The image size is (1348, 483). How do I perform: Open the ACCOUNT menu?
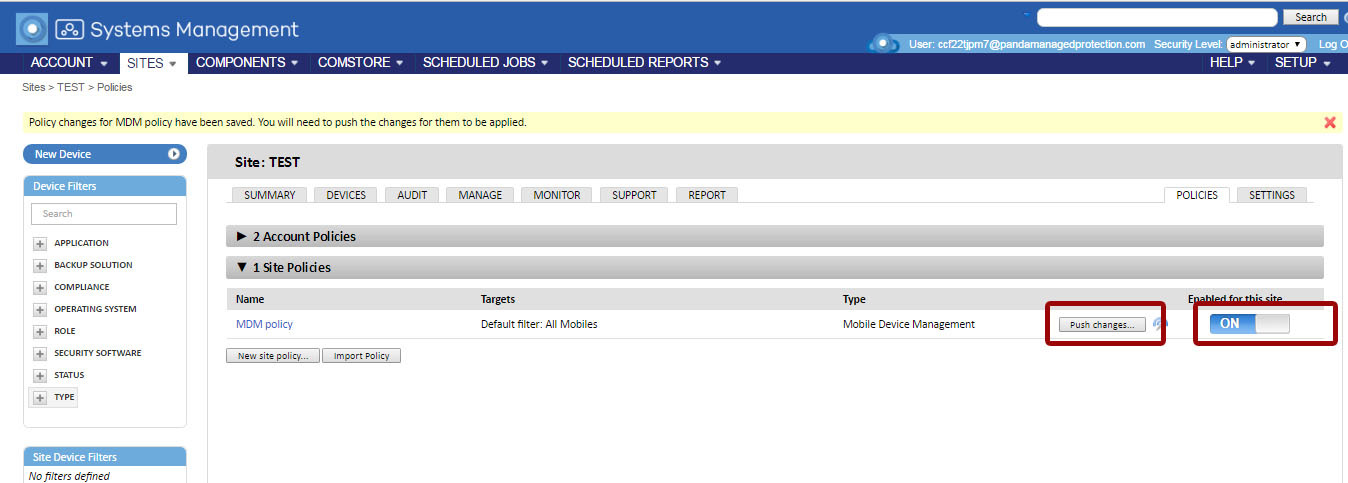click(69, 62)
